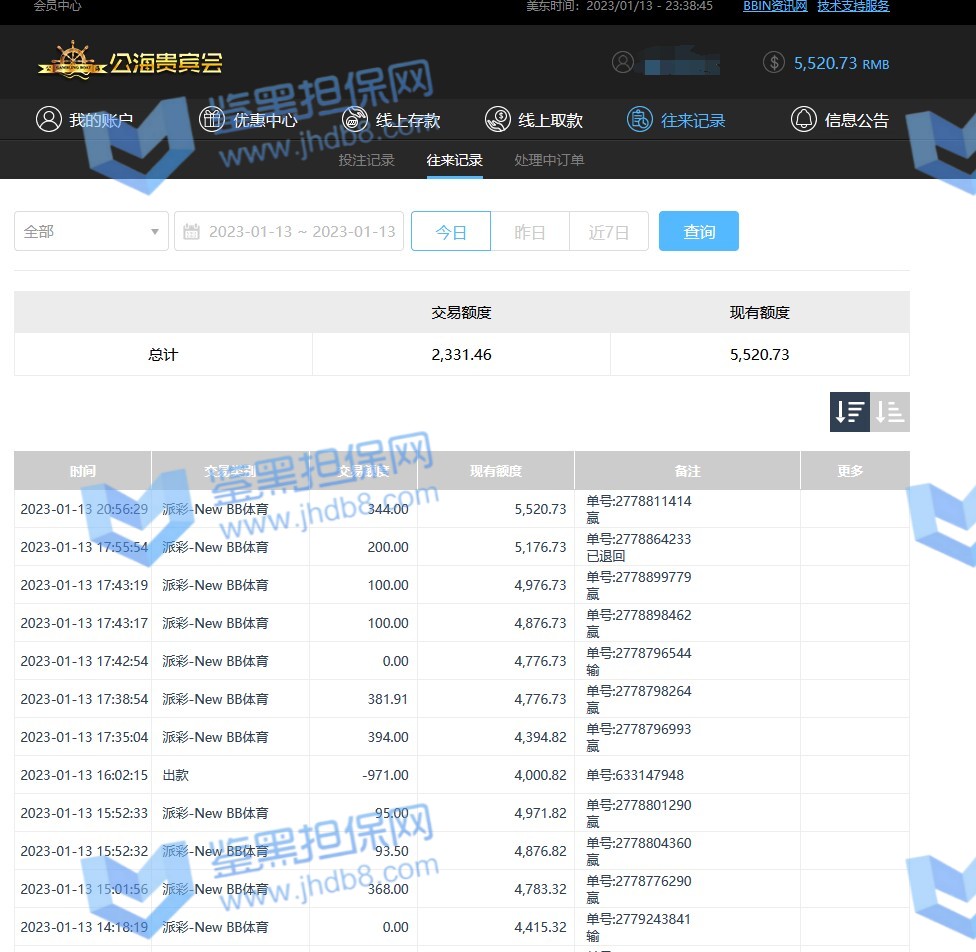Open 信息公告 bell icon
Viewport: 976px width, 952px height.
[803, 119]
